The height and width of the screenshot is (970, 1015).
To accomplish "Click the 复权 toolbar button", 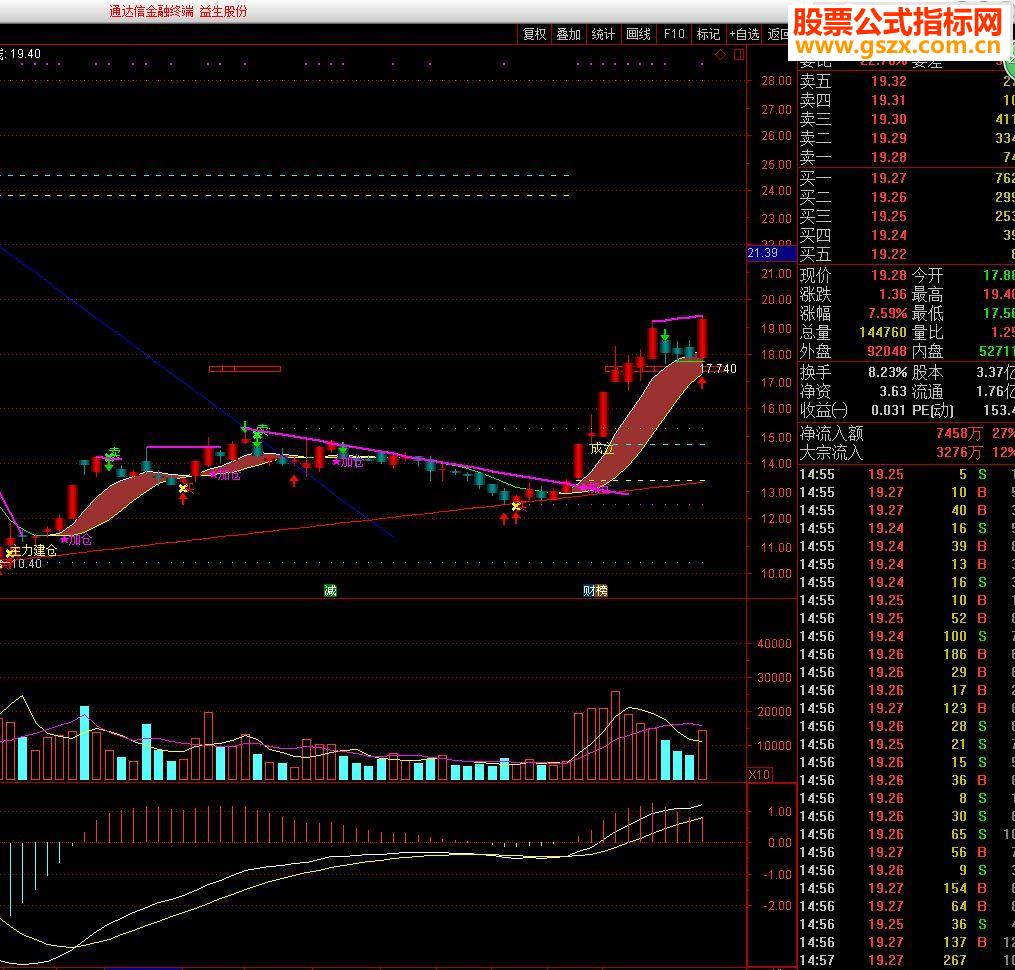I will tap(535, 34).
